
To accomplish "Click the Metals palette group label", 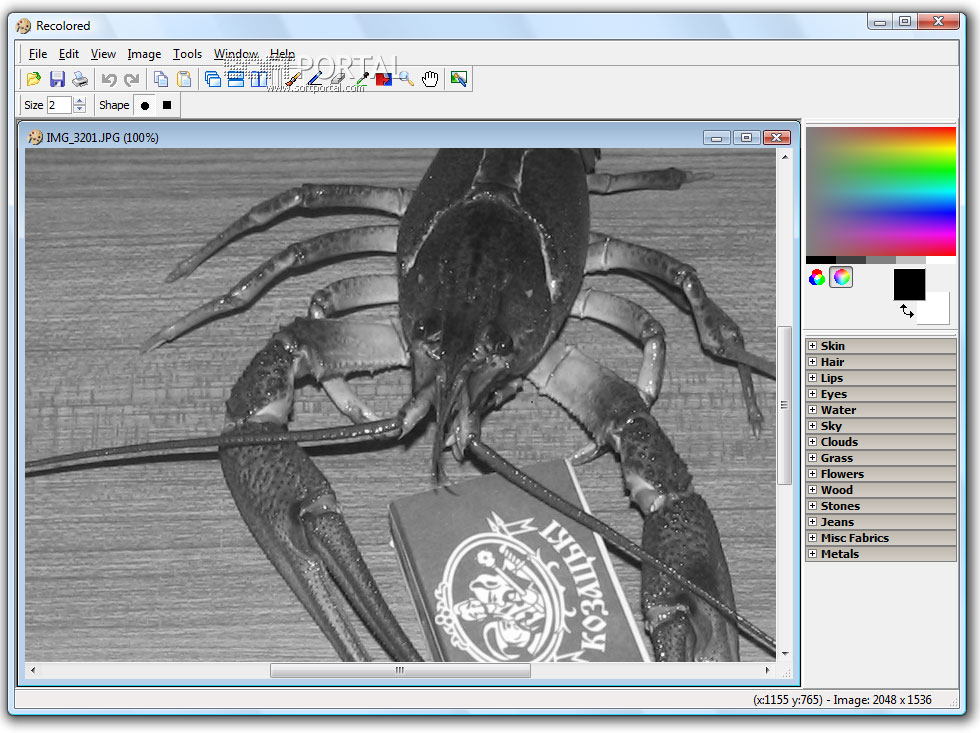I will pyautogui.click(x=839, y=554).
